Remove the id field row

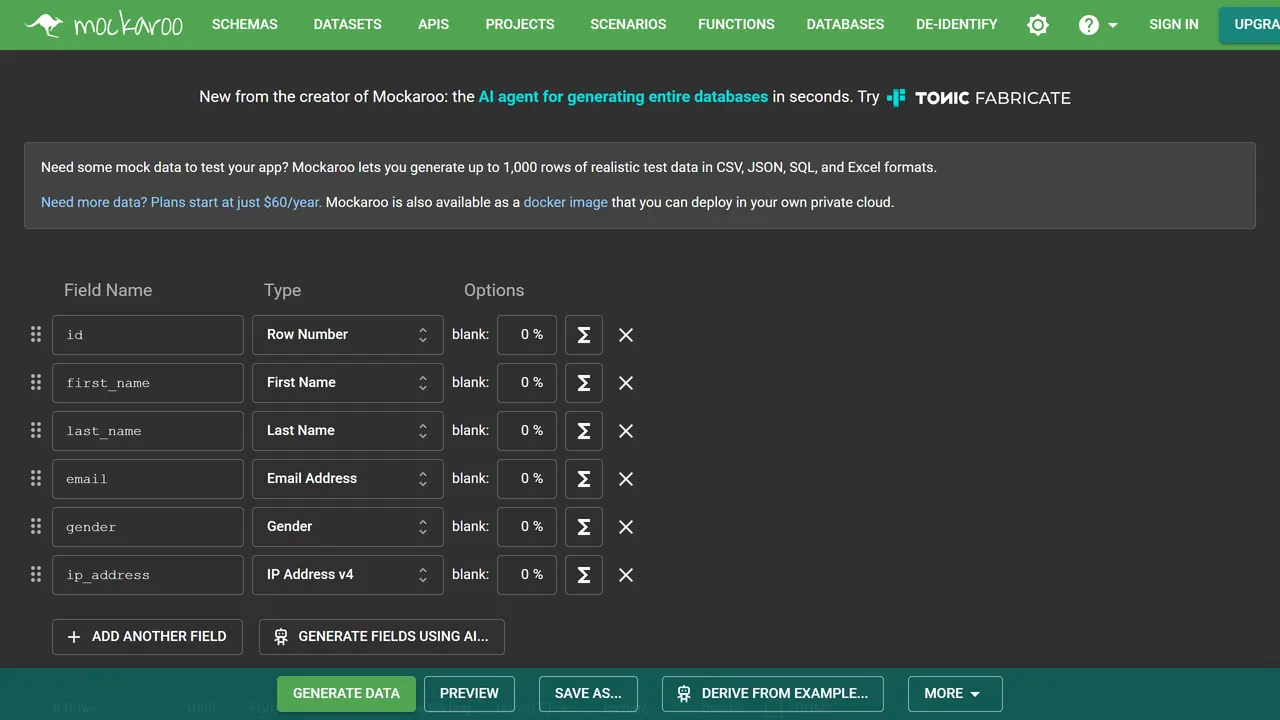(x=626, y=335)
